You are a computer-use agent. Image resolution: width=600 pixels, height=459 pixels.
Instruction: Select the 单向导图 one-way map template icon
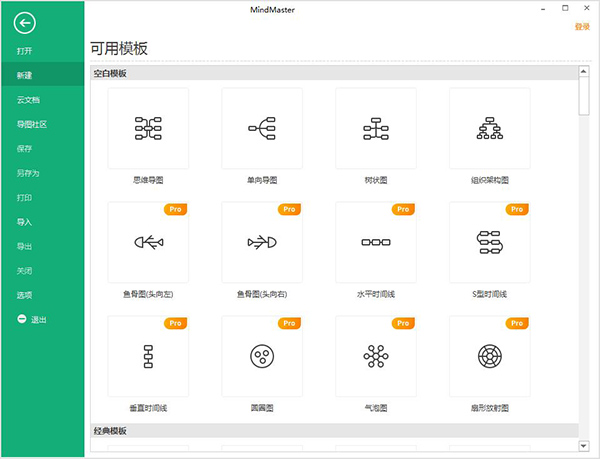click(x=262, y=128)
